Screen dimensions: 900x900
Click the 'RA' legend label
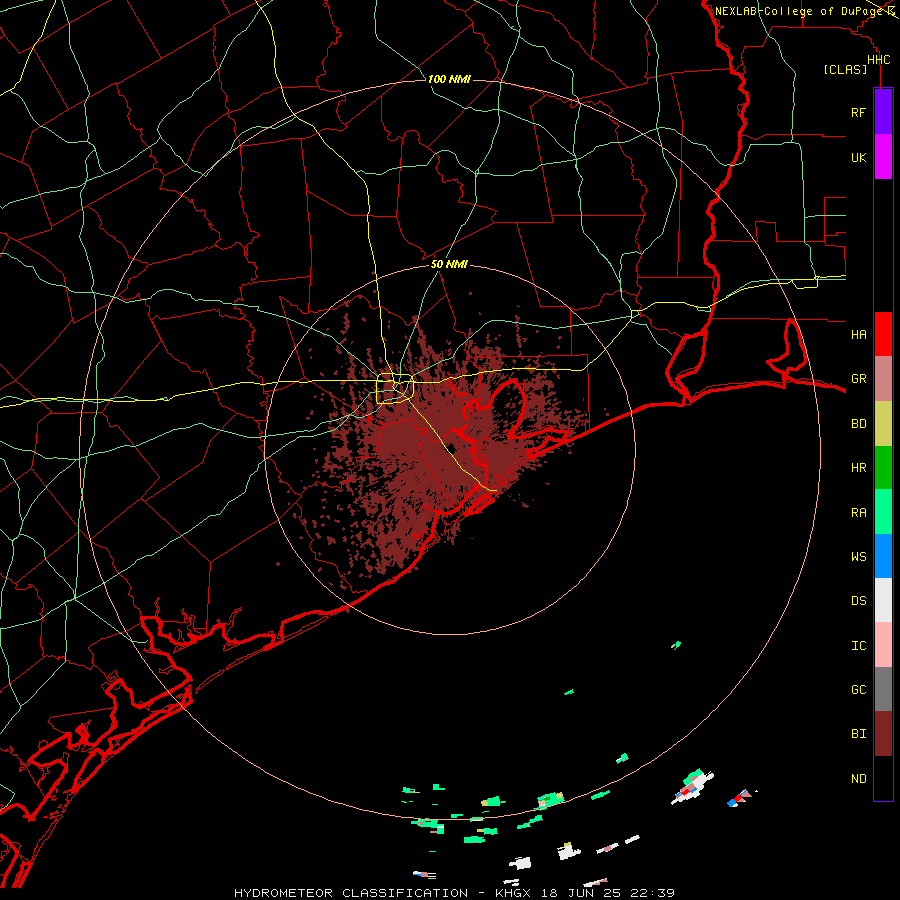pyautogui.click(x=859, y=513)
